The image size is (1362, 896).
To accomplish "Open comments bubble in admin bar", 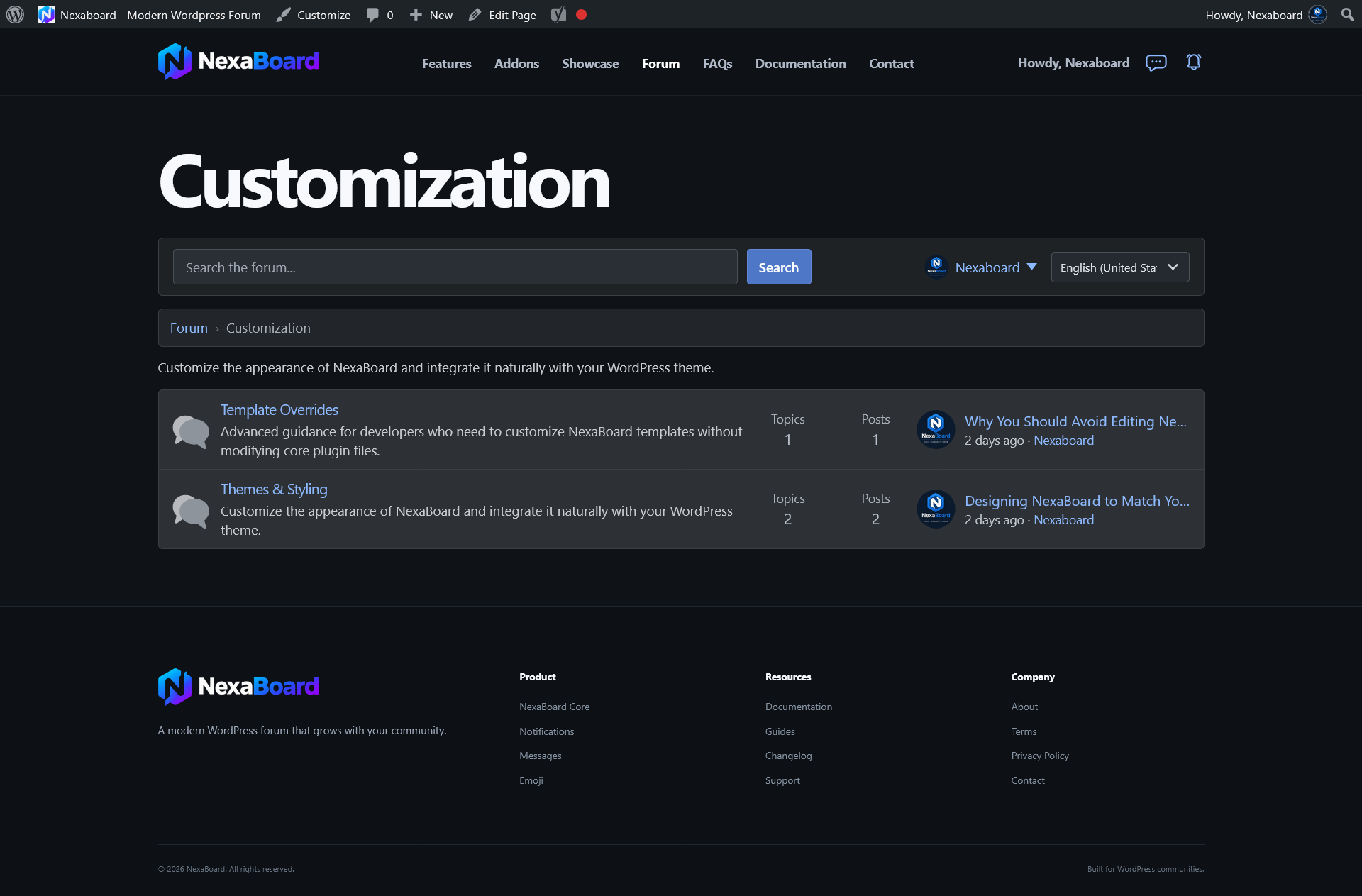I will click(x=380, y=14).
